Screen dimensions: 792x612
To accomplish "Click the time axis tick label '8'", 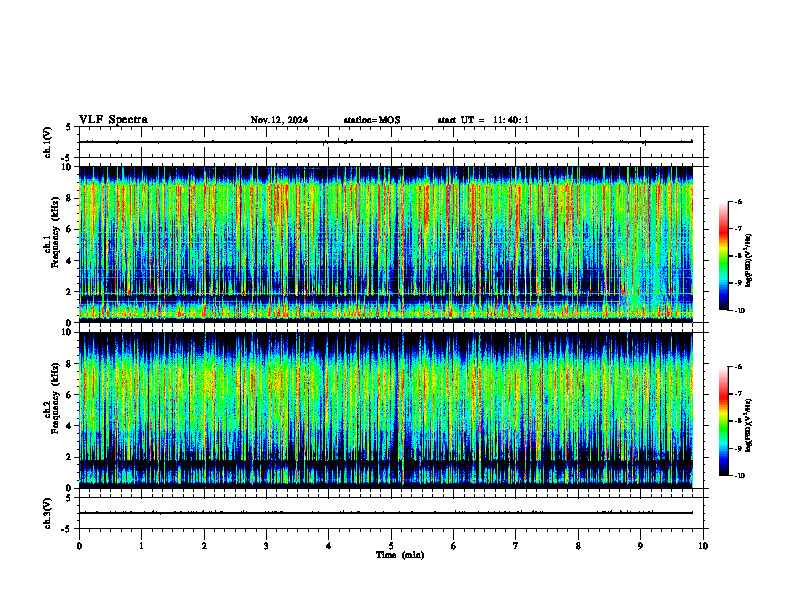I will 578,546.
